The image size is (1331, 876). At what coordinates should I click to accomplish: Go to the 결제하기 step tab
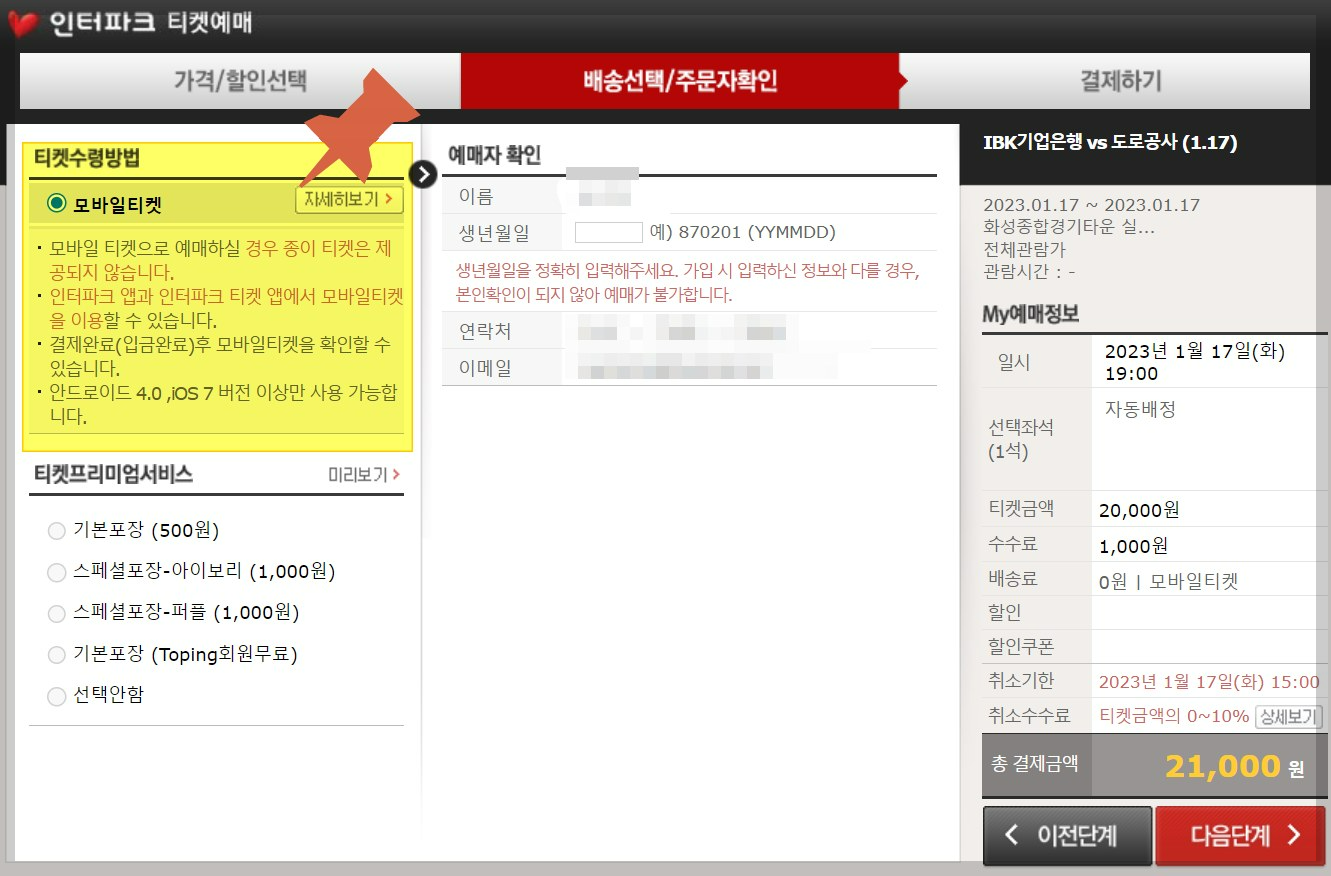pyautogui.click(x=1120, y=81)
